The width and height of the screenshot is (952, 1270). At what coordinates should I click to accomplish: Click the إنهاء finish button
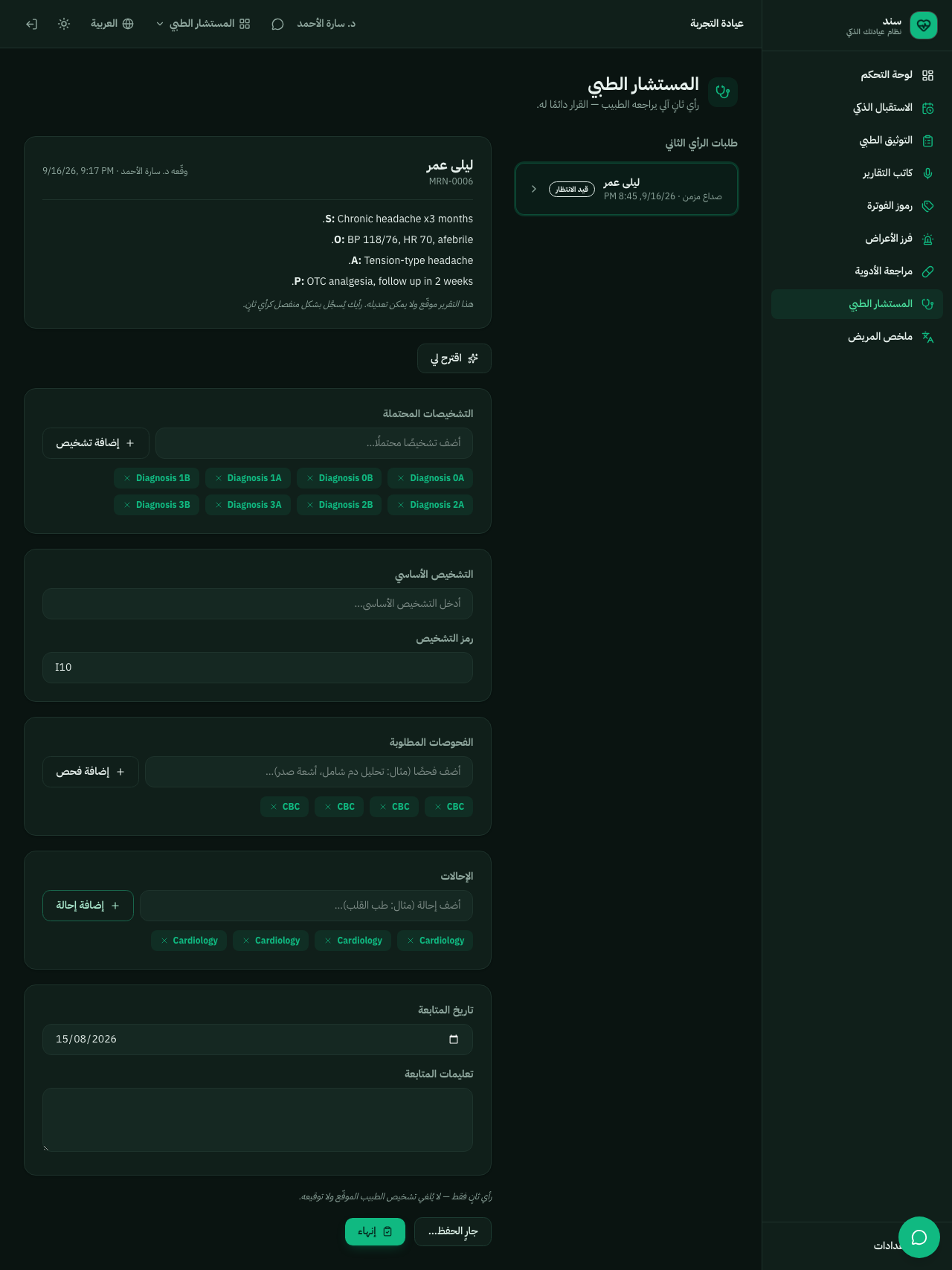click(x=375, y=1231)
